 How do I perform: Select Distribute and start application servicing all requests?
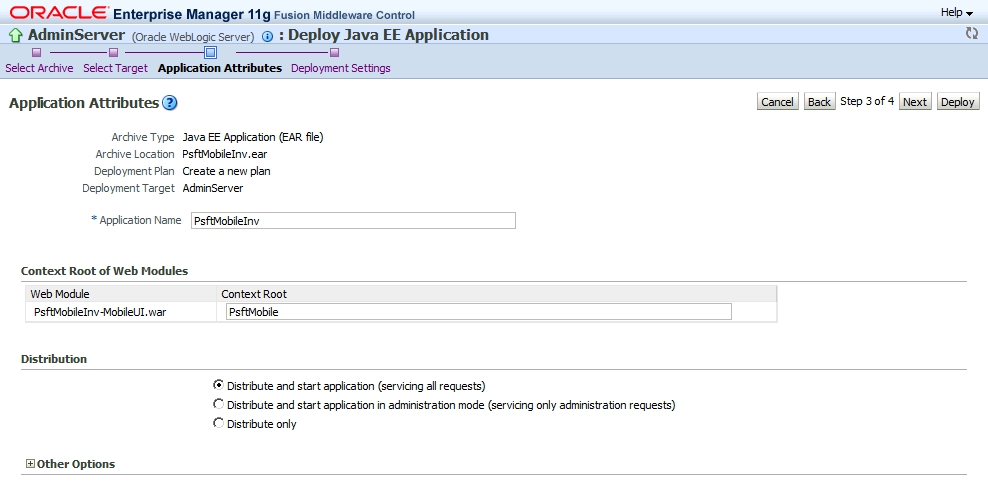(219, 385)
